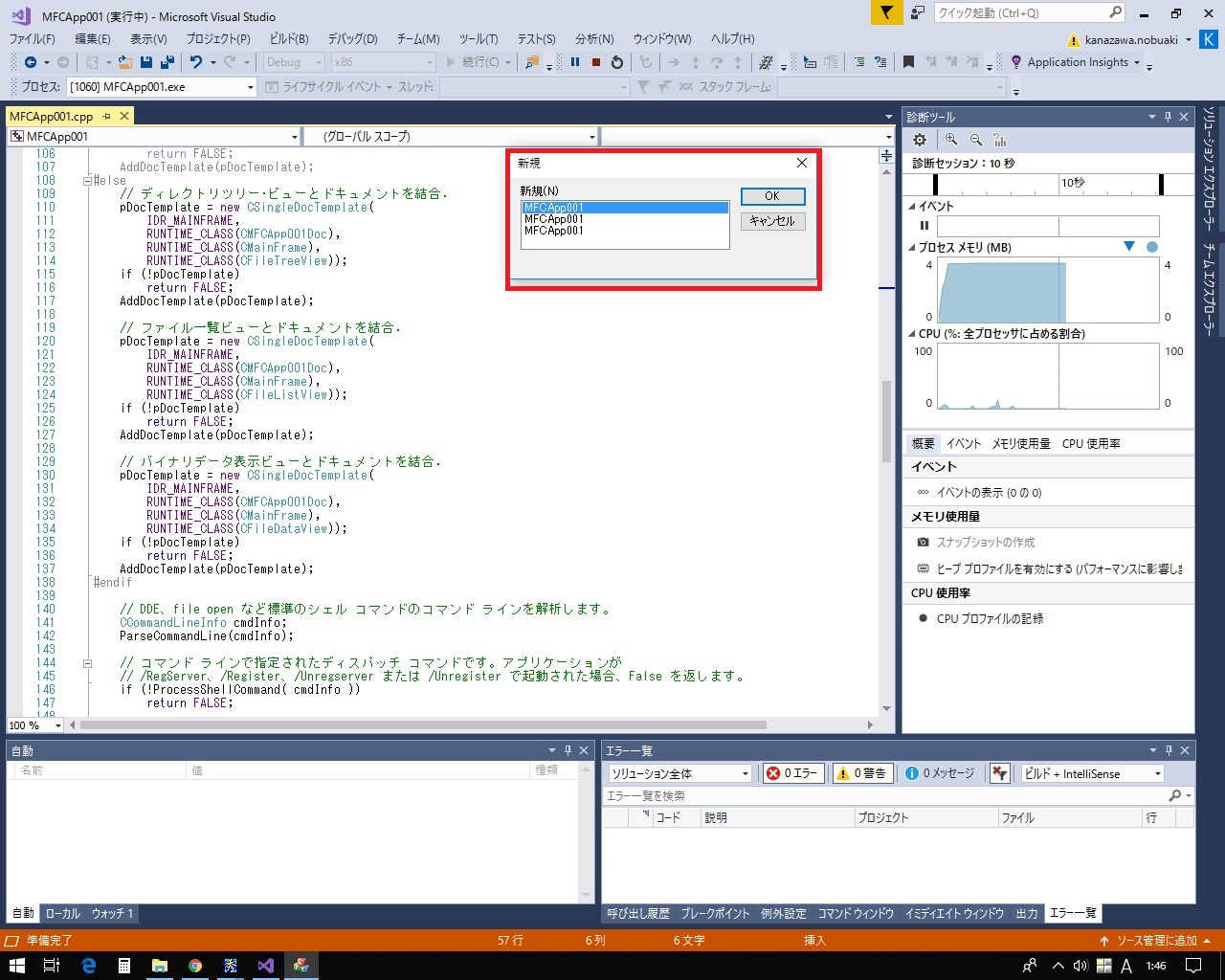1225x980 pixels.
Task: Toggle the GC marker triangle in process memory
Action: 1129,247
